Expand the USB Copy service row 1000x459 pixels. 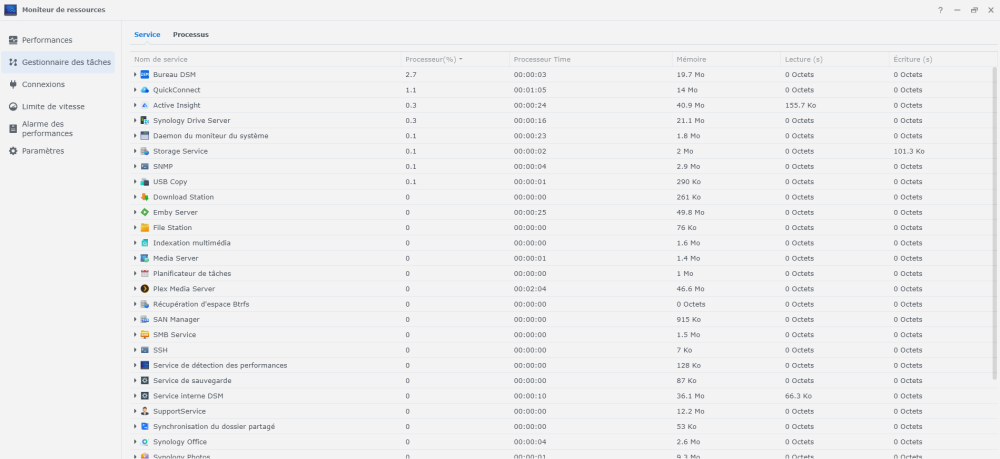click(x=135, y=182)
